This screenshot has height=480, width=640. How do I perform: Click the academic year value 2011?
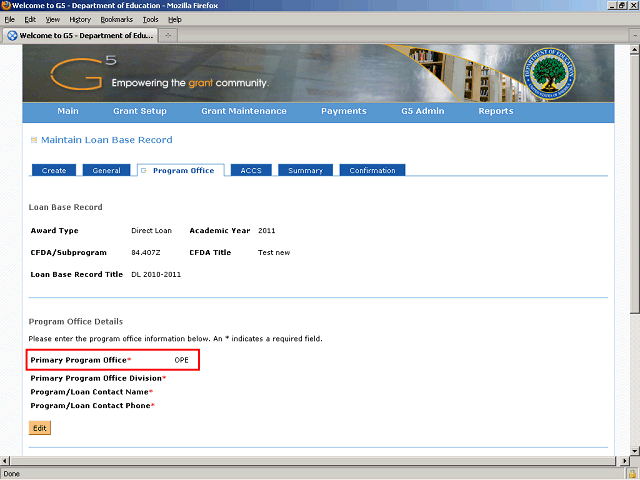click(267, 231)
